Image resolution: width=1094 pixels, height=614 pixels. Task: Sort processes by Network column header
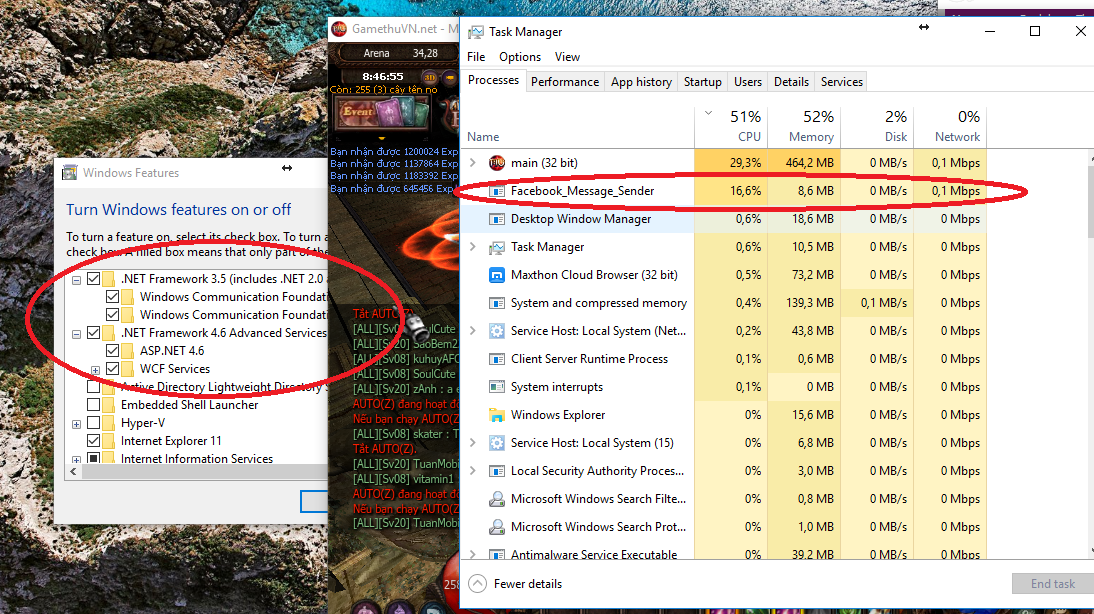(950, 127)
